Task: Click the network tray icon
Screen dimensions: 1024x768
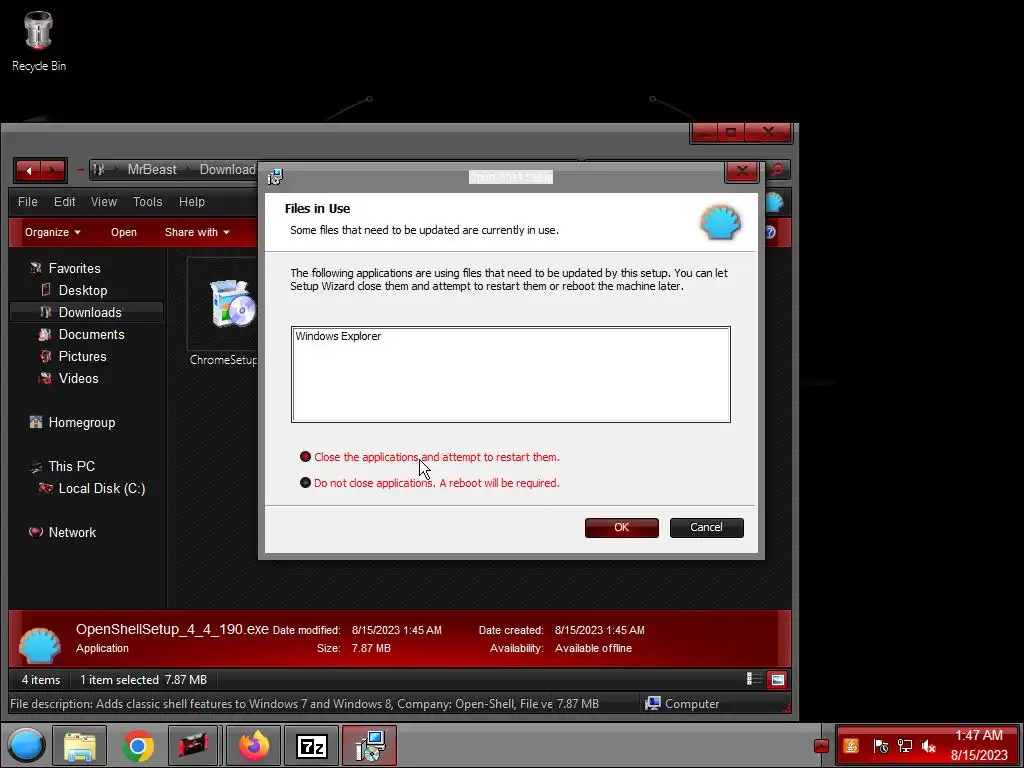Action: pos(905,746)
